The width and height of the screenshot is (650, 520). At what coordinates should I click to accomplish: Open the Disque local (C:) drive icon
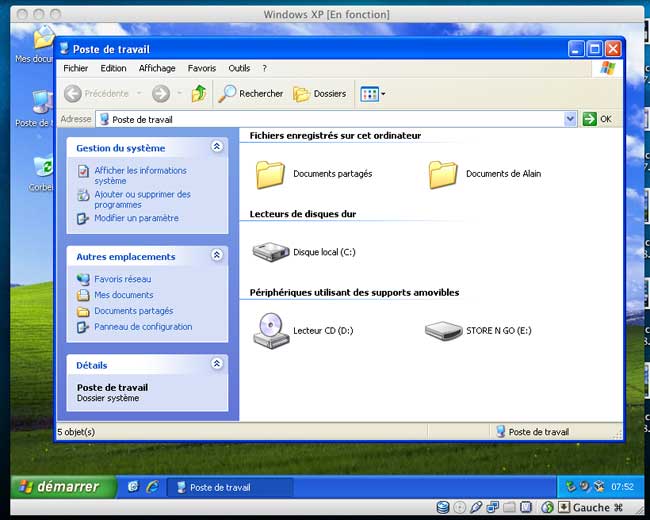(x=270, y=252)
